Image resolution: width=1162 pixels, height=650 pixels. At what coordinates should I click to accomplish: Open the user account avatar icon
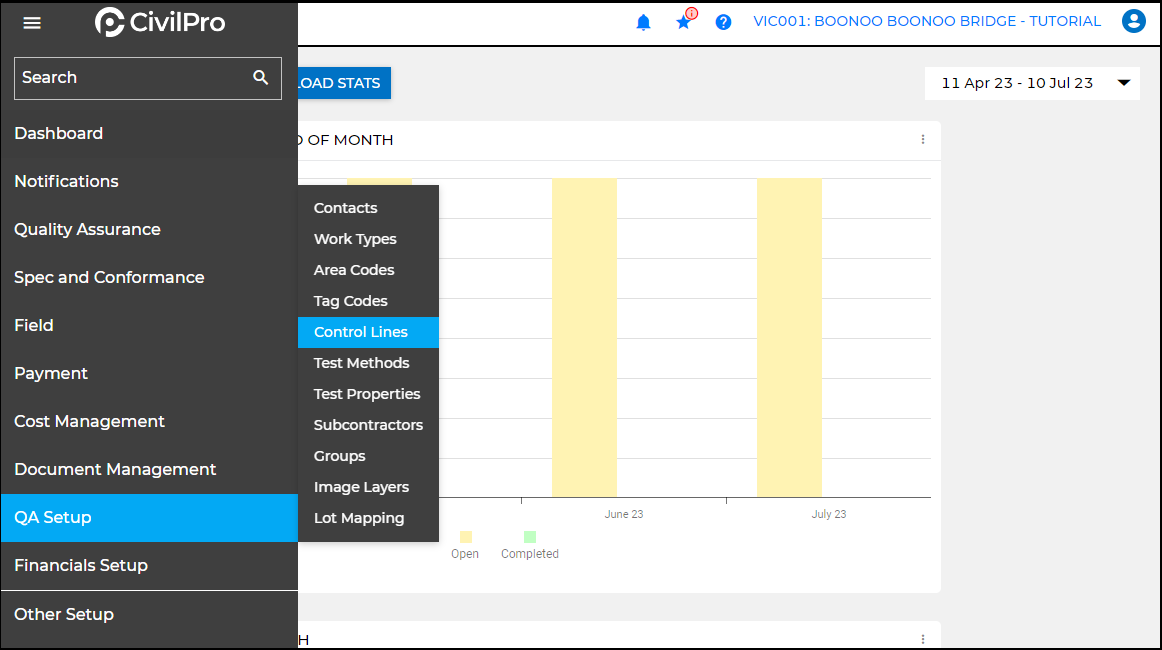1133,21
